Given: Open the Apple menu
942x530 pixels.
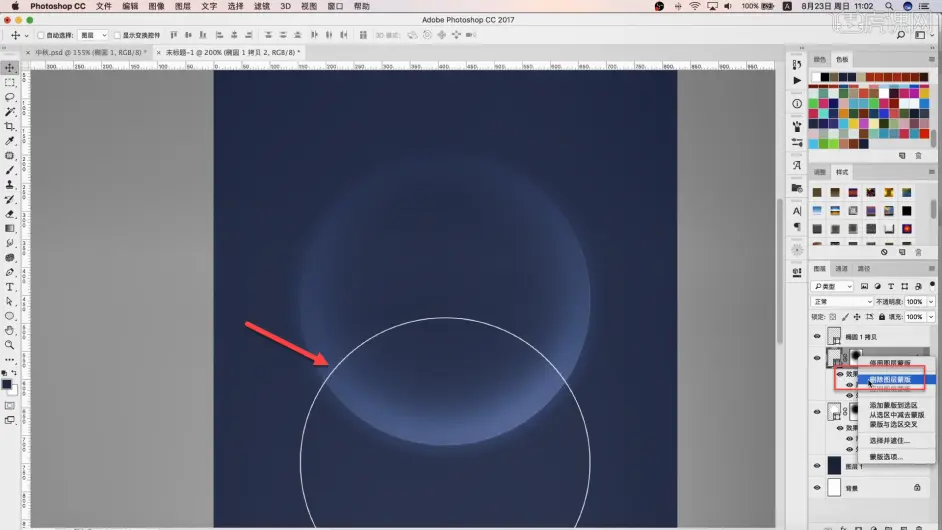Looking at the screenshot, I should 15,6.
